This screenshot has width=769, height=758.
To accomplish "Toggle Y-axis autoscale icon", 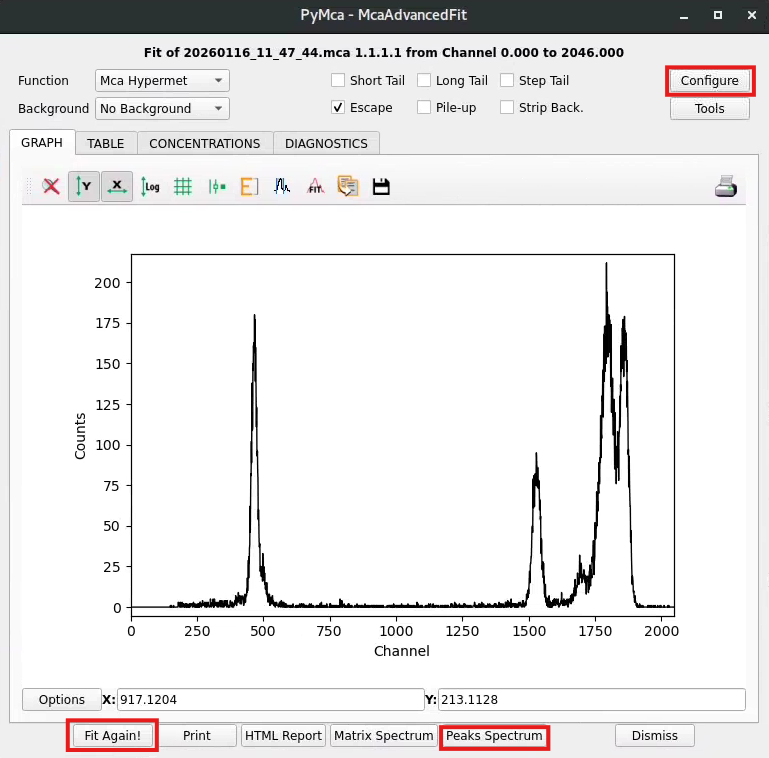I will click(x=84, y=187).
